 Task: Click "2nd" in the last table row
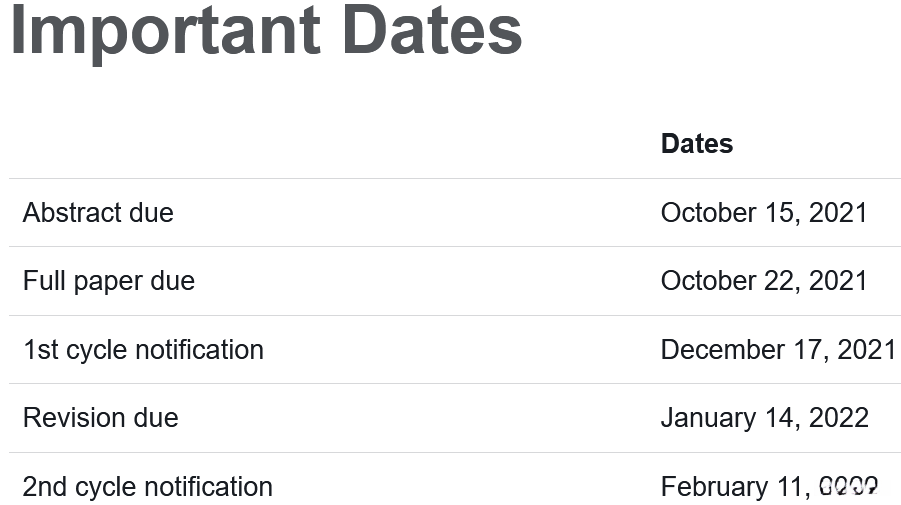pyautogui.click(x=44, y=487)
